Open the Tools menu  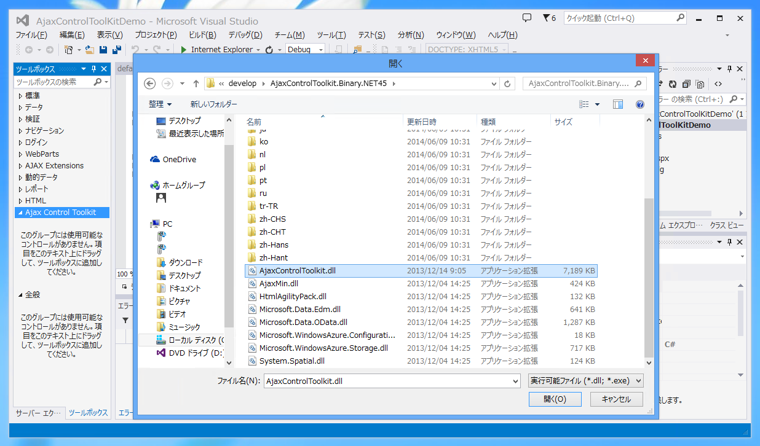[332, 35]
